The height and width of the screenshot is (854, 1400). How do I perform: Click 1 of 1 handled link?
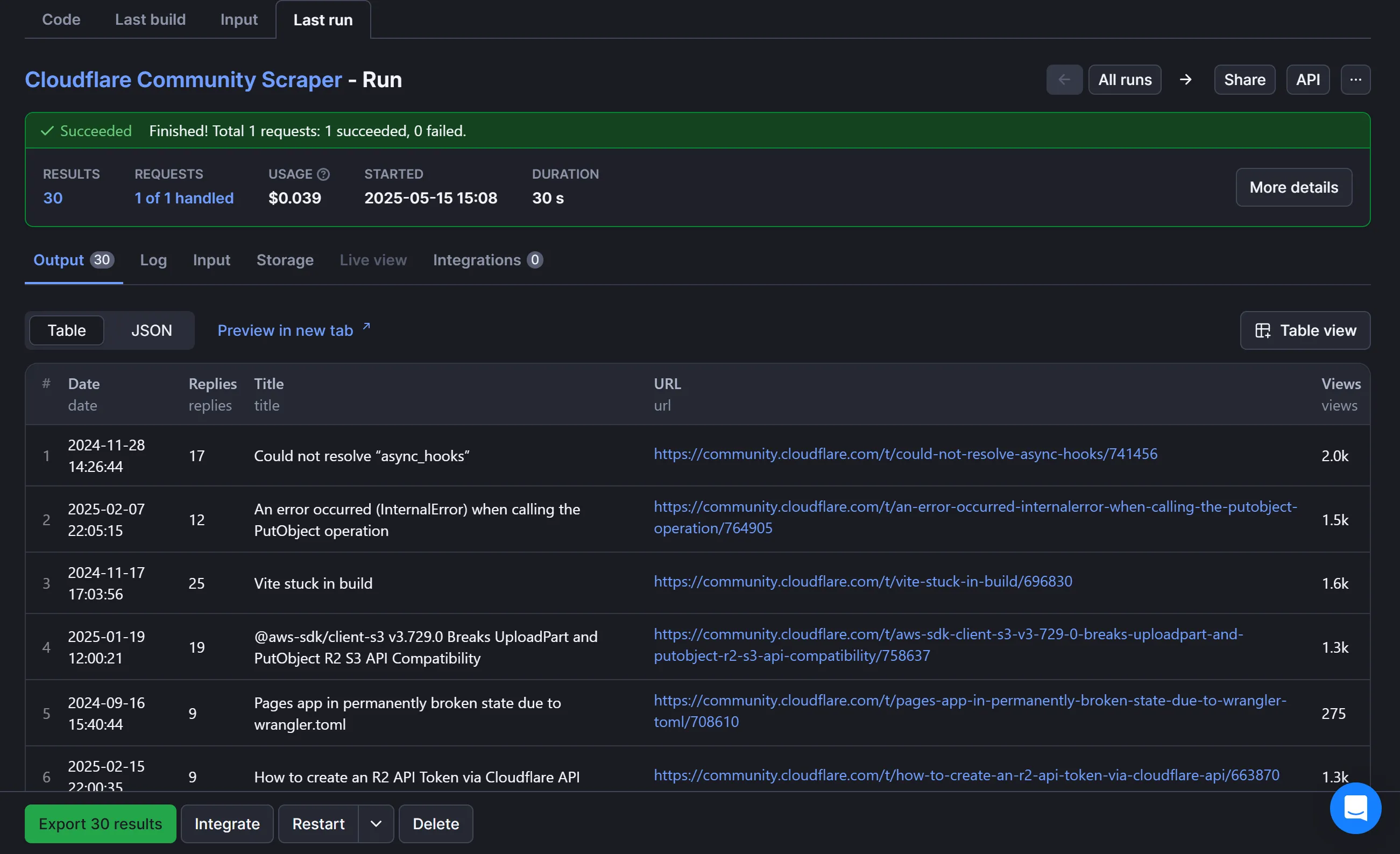(x=183, y=197)
